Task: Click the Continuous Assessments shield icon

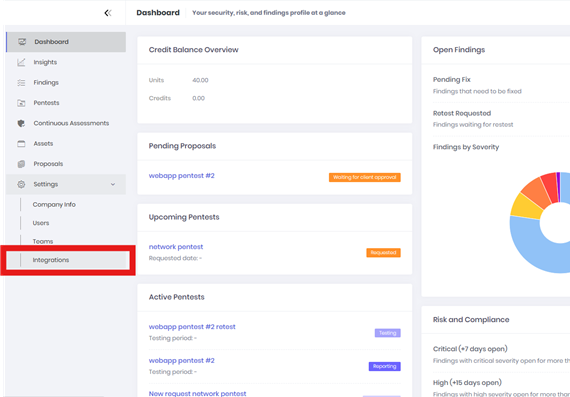Action: coord(21,123)
